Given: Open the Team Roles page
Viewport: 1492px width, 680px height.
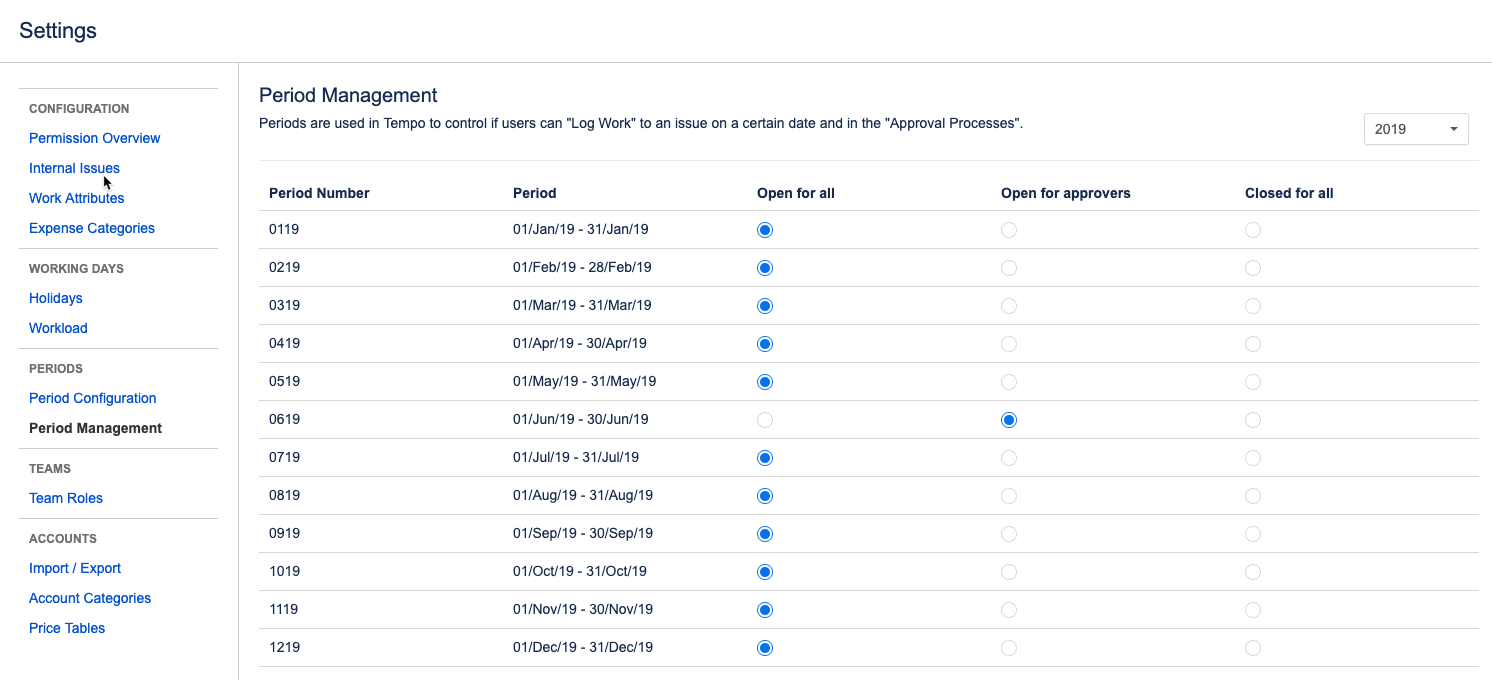Looking at the screenshot, I should 66,498.
